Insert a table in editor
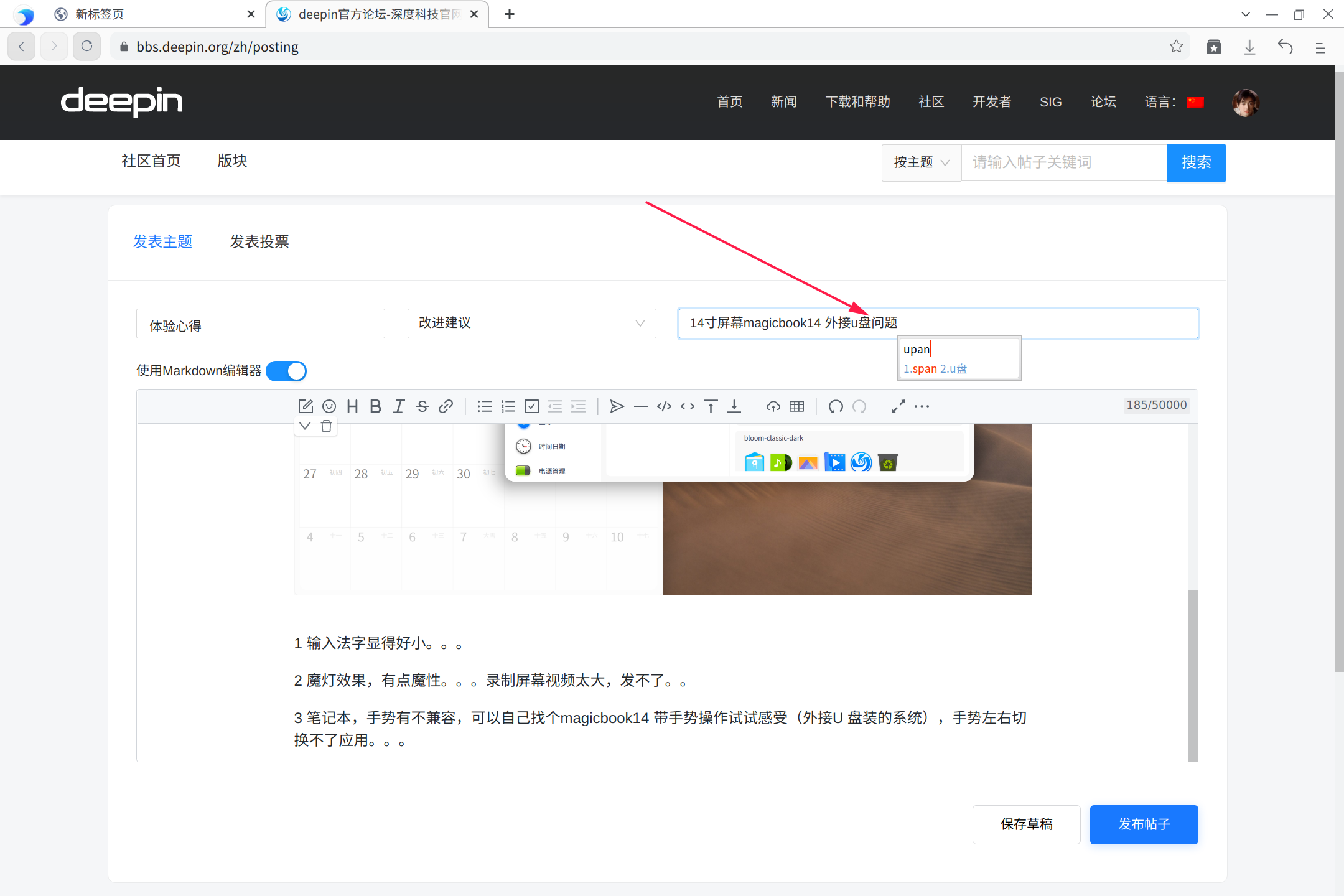 [x=796, y=406]
